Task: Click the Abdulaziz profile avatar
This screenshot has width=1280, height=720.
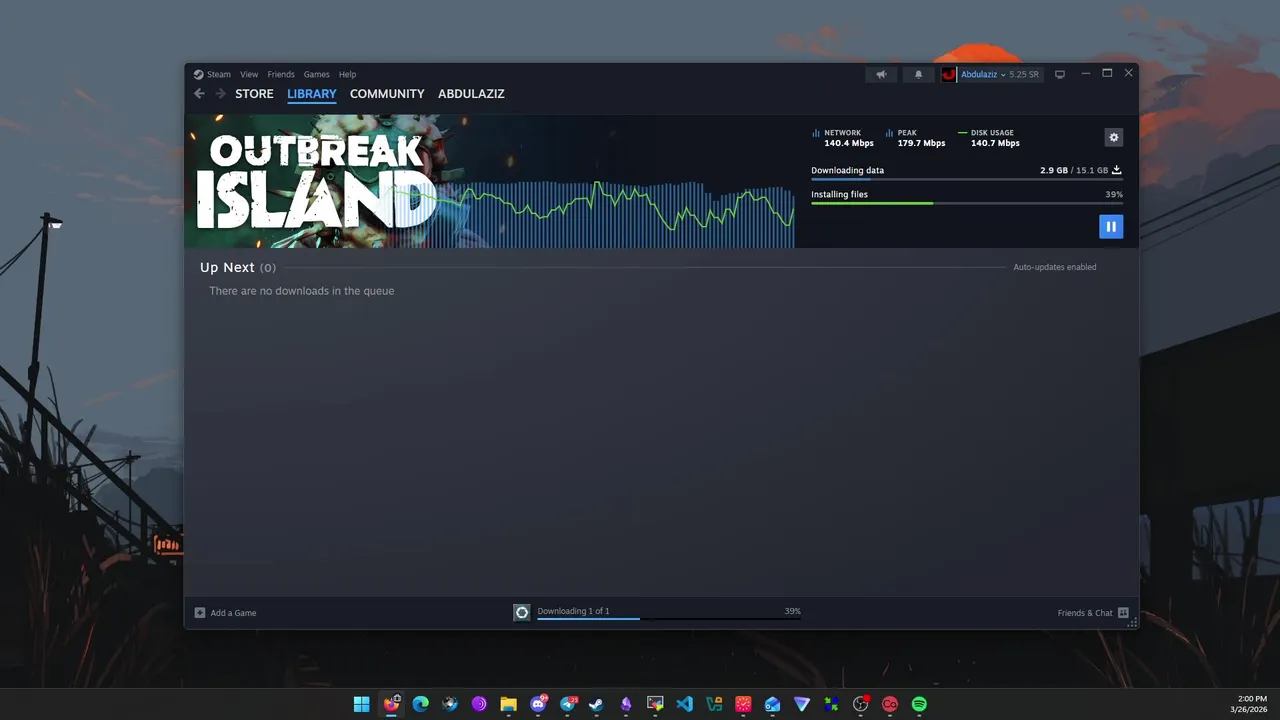Action: coord(948,74)
